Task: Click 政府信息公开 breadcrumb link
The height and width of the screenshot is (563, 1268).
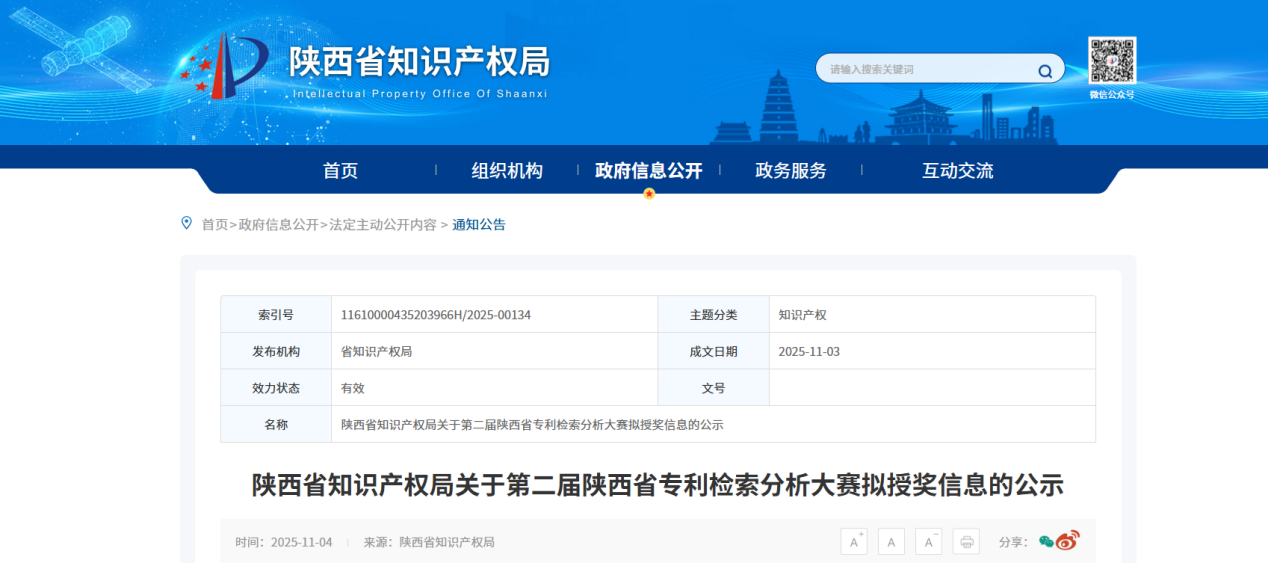Action: click(278, 225)
